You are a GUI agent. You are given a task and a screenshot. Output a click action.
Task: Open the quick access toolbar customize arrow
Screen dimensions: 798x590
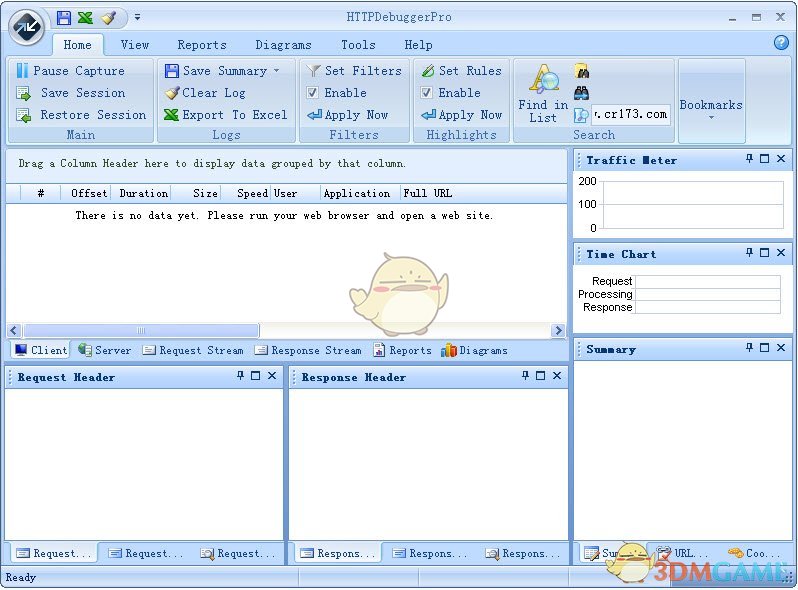click(137, 17)
